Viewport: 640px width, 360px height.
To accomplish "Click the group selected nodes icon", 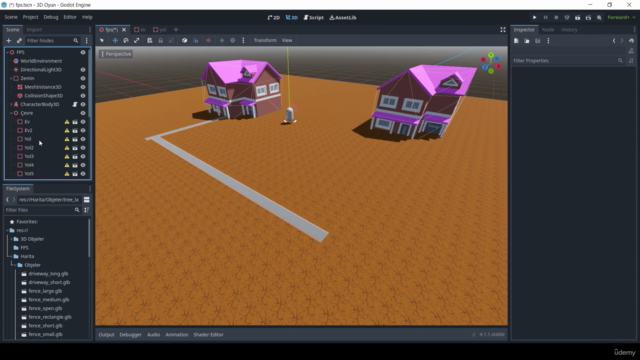I will click(x=171, y=40).
